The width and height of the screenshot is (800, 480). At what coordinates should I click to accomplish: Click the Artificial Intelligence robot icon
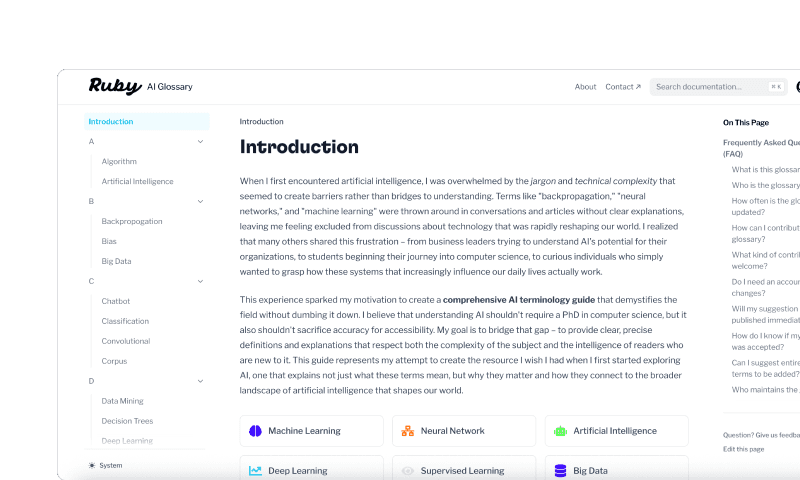point(560,431)
